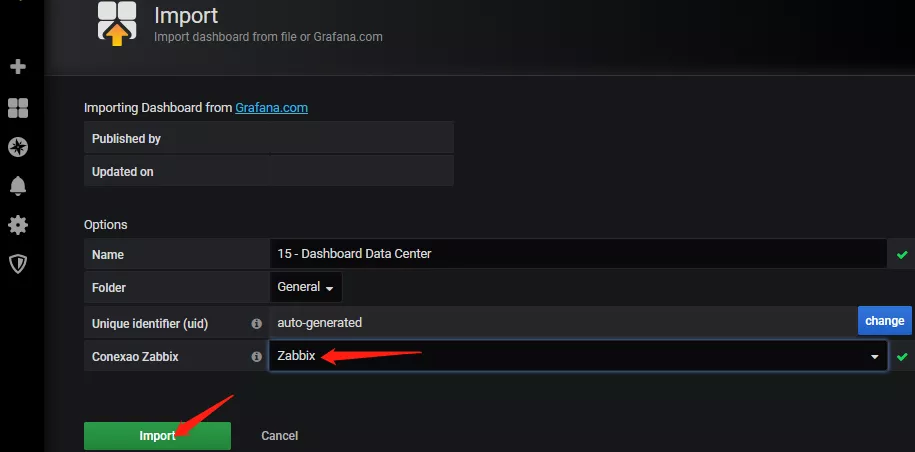Click the arrow at right of Zabbix select
915x452 pixels.
874,356
